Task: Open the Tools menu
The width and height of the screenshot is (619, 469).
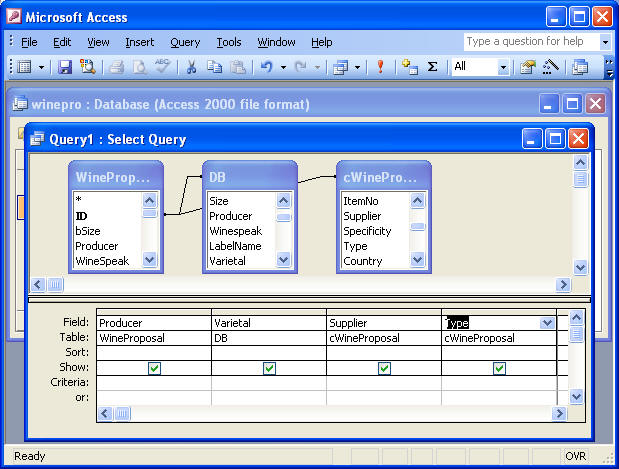Action: click(x=229, y=42)
